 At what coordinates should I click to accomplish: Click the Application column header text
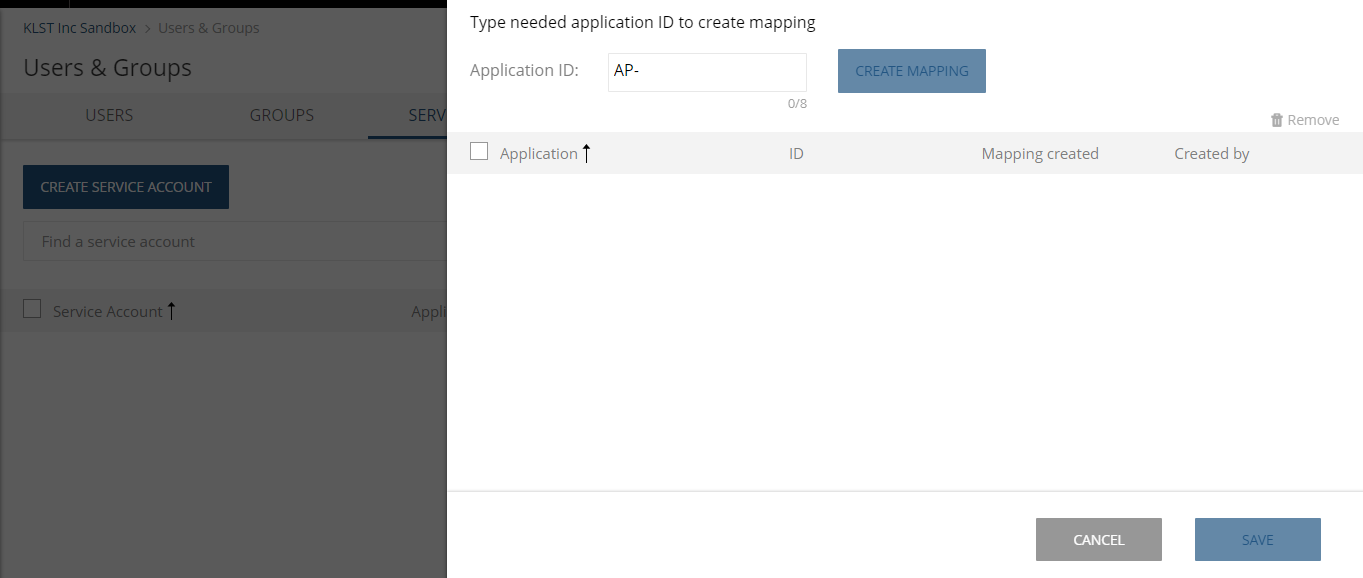pyautogui.click(x=539, y=153)
